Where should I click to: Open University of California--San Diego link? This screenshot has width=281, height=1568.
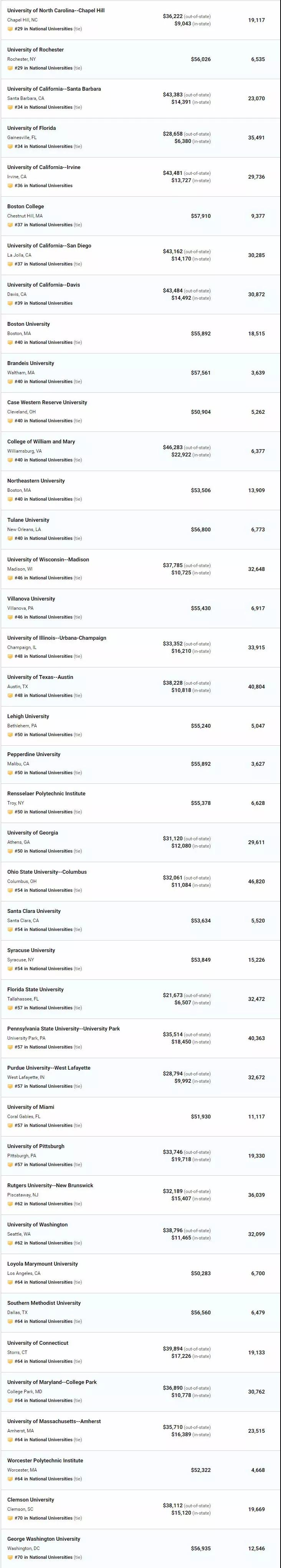pos(49,245)
